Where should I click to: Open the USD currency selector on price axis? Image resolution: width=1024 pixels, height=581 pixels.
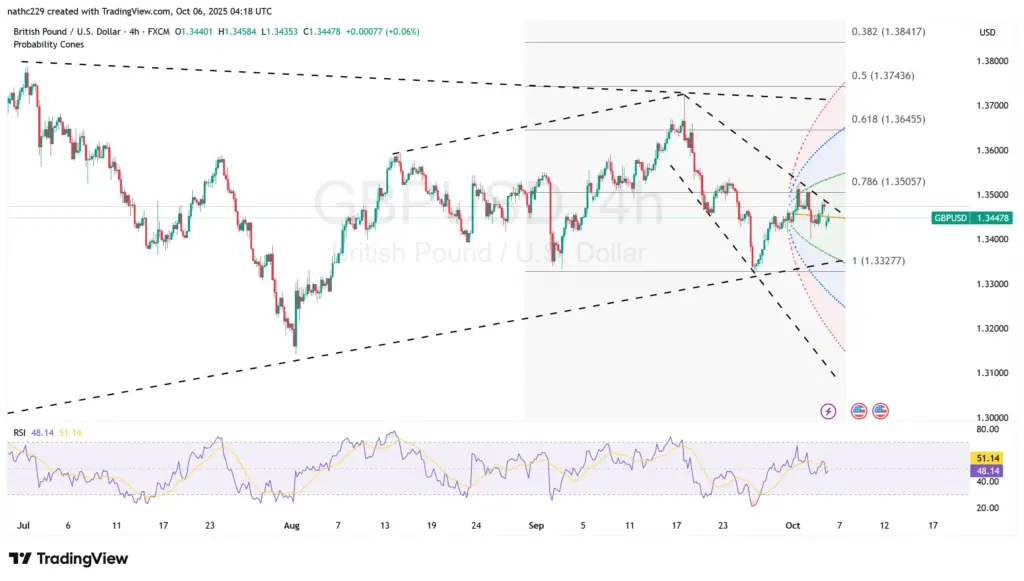coord(986,32)
